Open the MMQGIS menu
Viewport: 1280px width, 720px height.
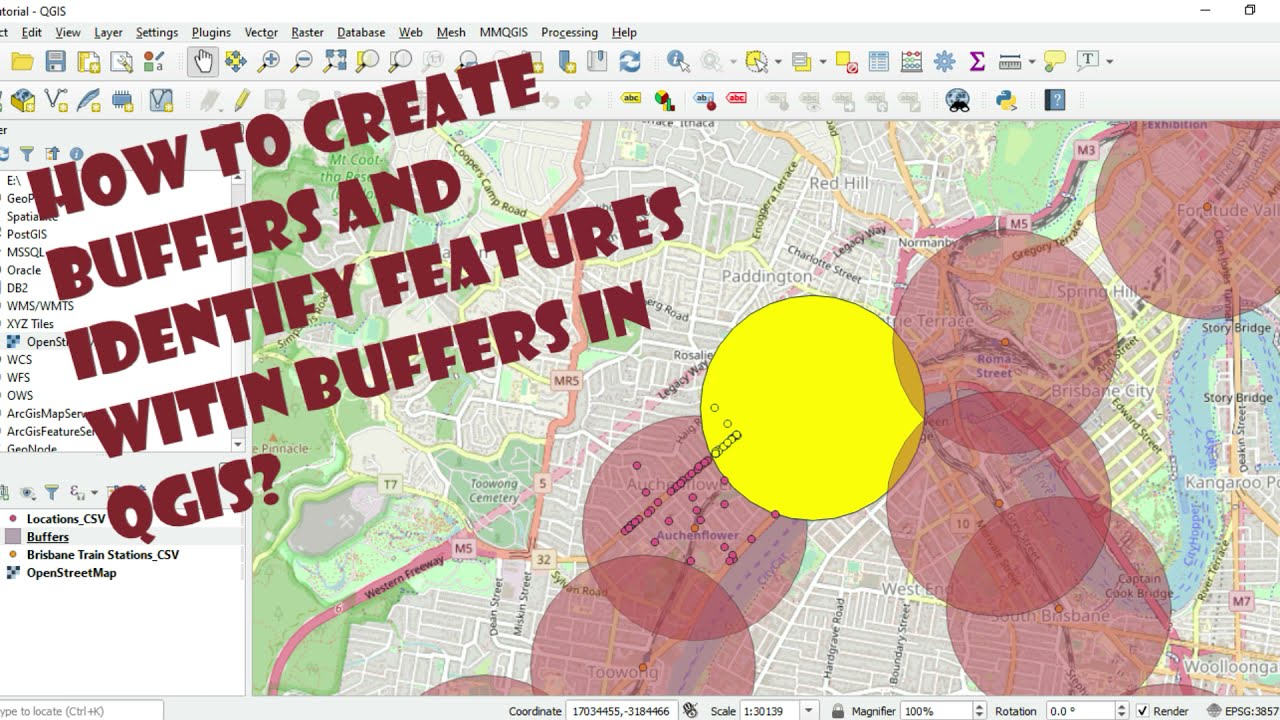(503, 32)
